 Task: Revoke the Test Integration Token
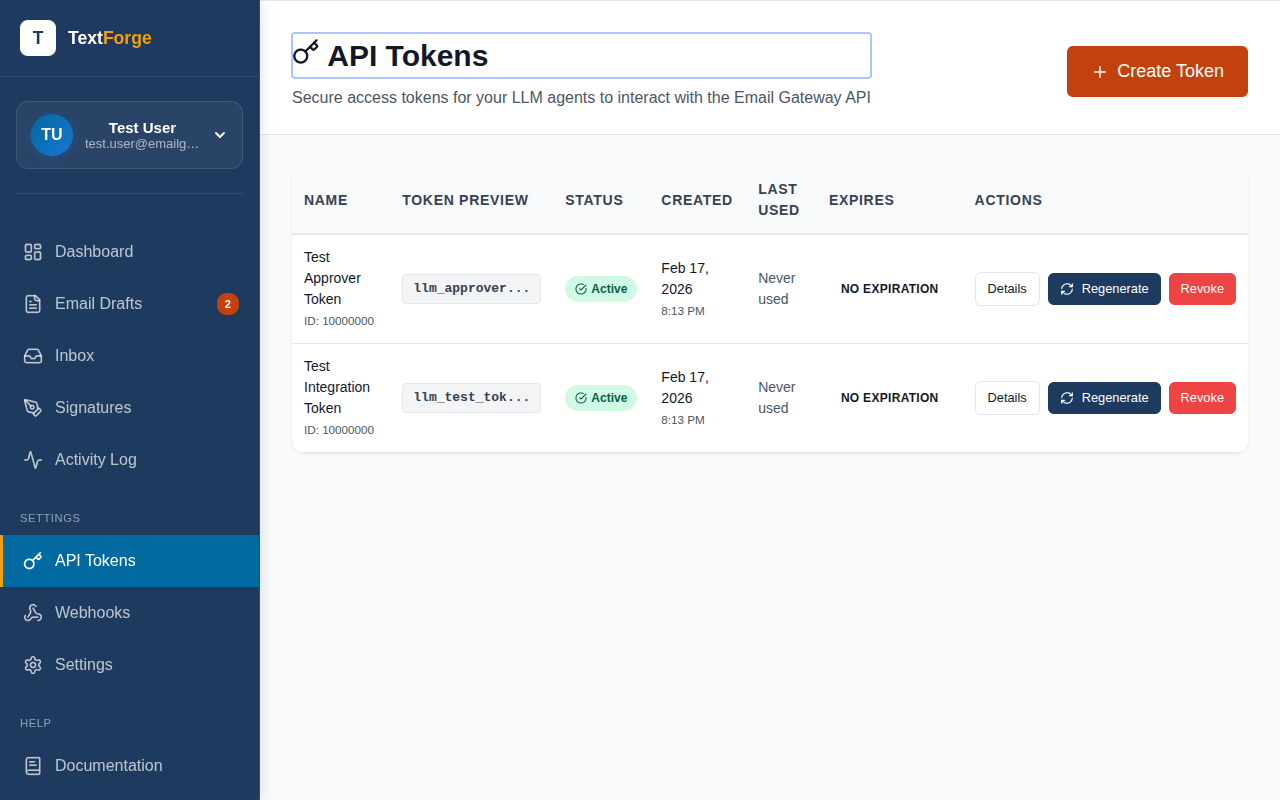tap(1202, 398)
